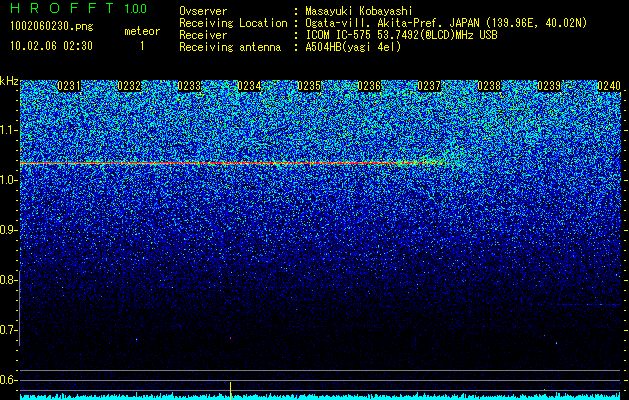629x400 pixels.
Task: Select the filename 1002060230.png
Action: (x=52, y=26)
